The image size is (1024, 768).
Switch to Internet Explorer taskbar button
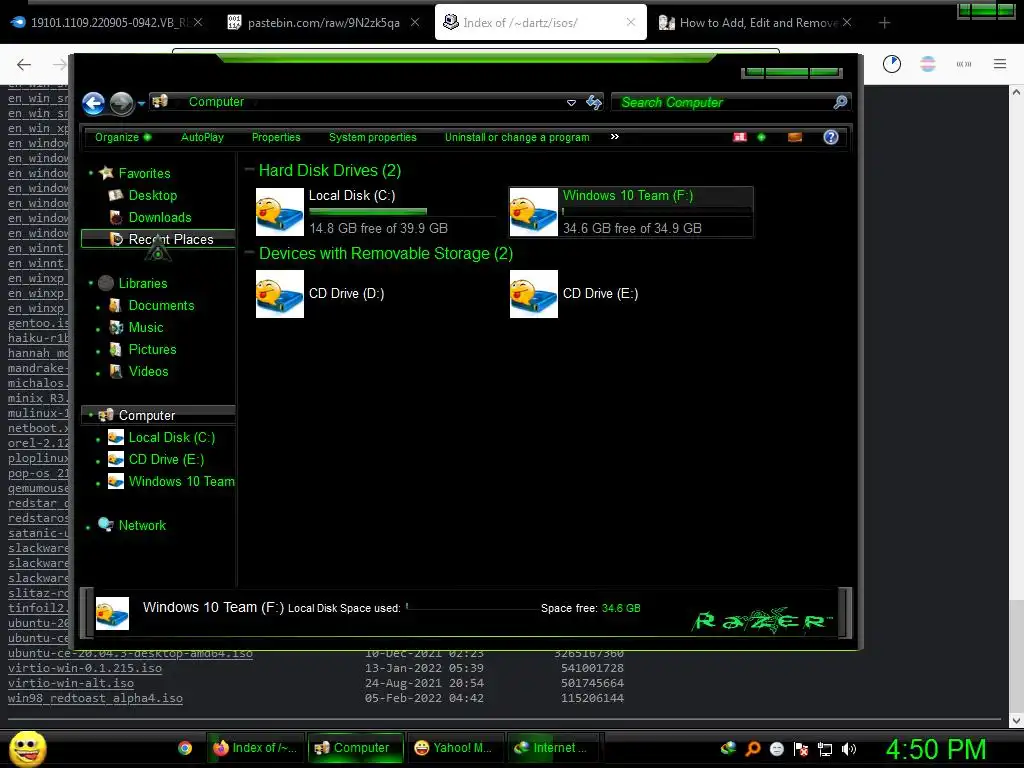click(554, 748)
